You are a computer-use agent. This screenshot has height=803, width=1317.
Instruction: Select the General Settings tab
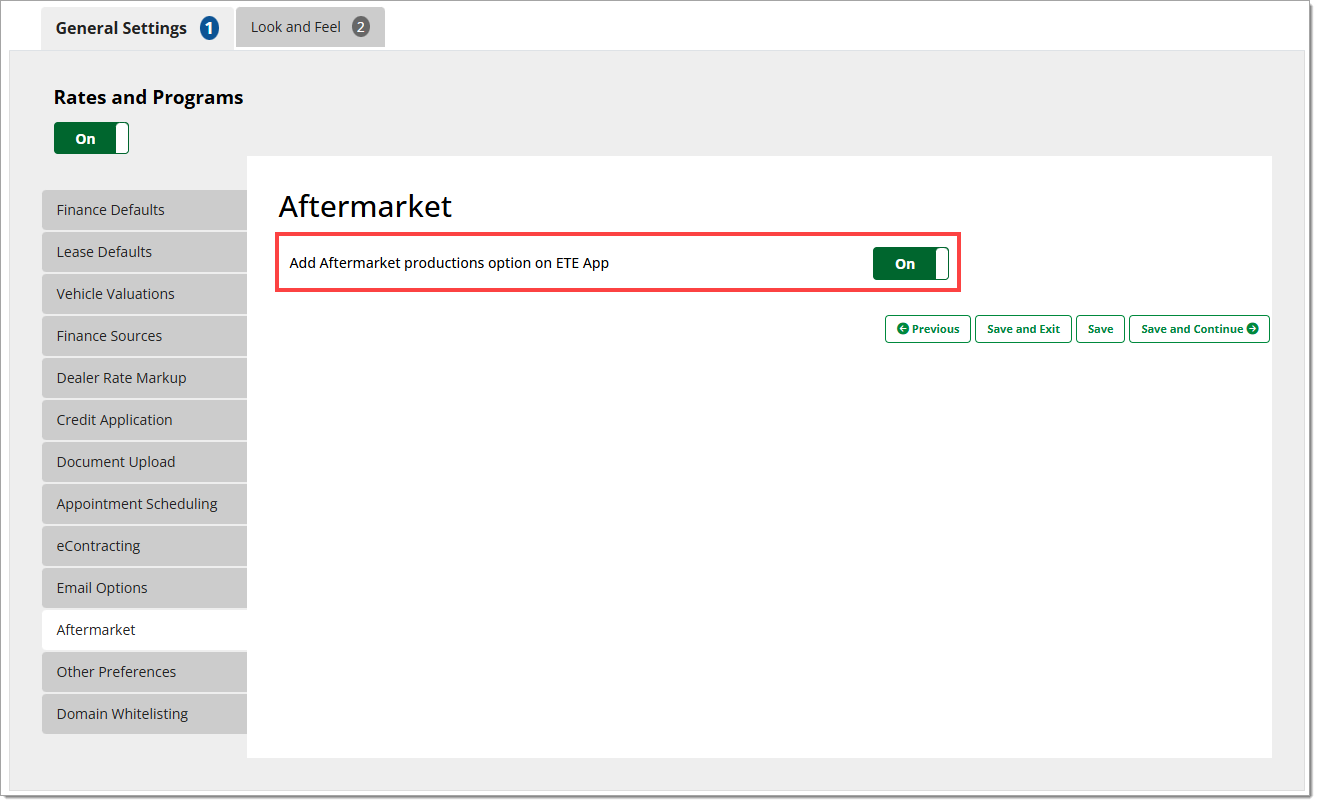point(121,28)
